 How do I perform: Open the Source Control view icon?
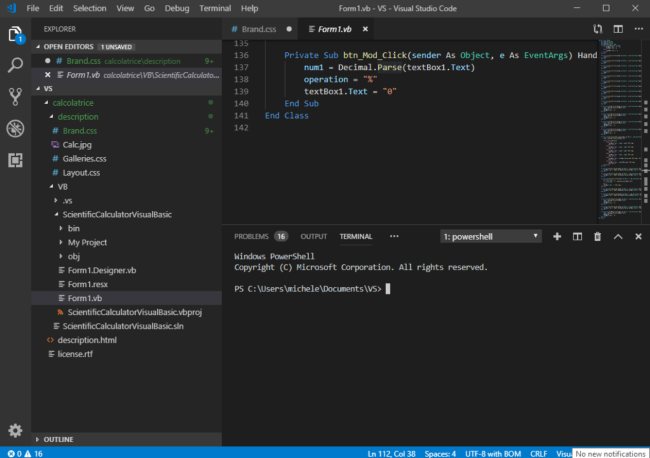coord(15,97)
